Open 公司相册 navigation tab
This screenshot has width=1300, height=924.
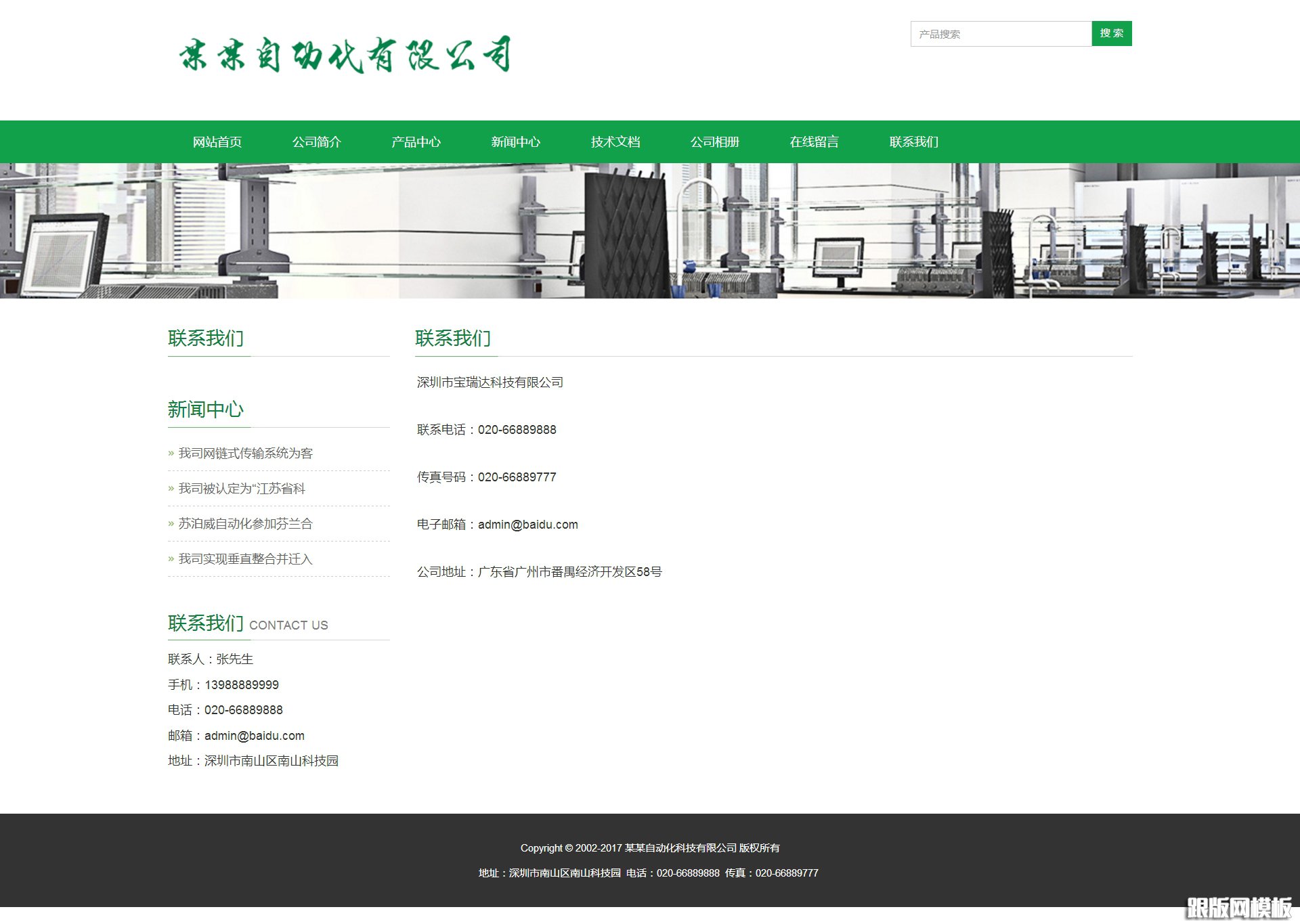(714, 142)
